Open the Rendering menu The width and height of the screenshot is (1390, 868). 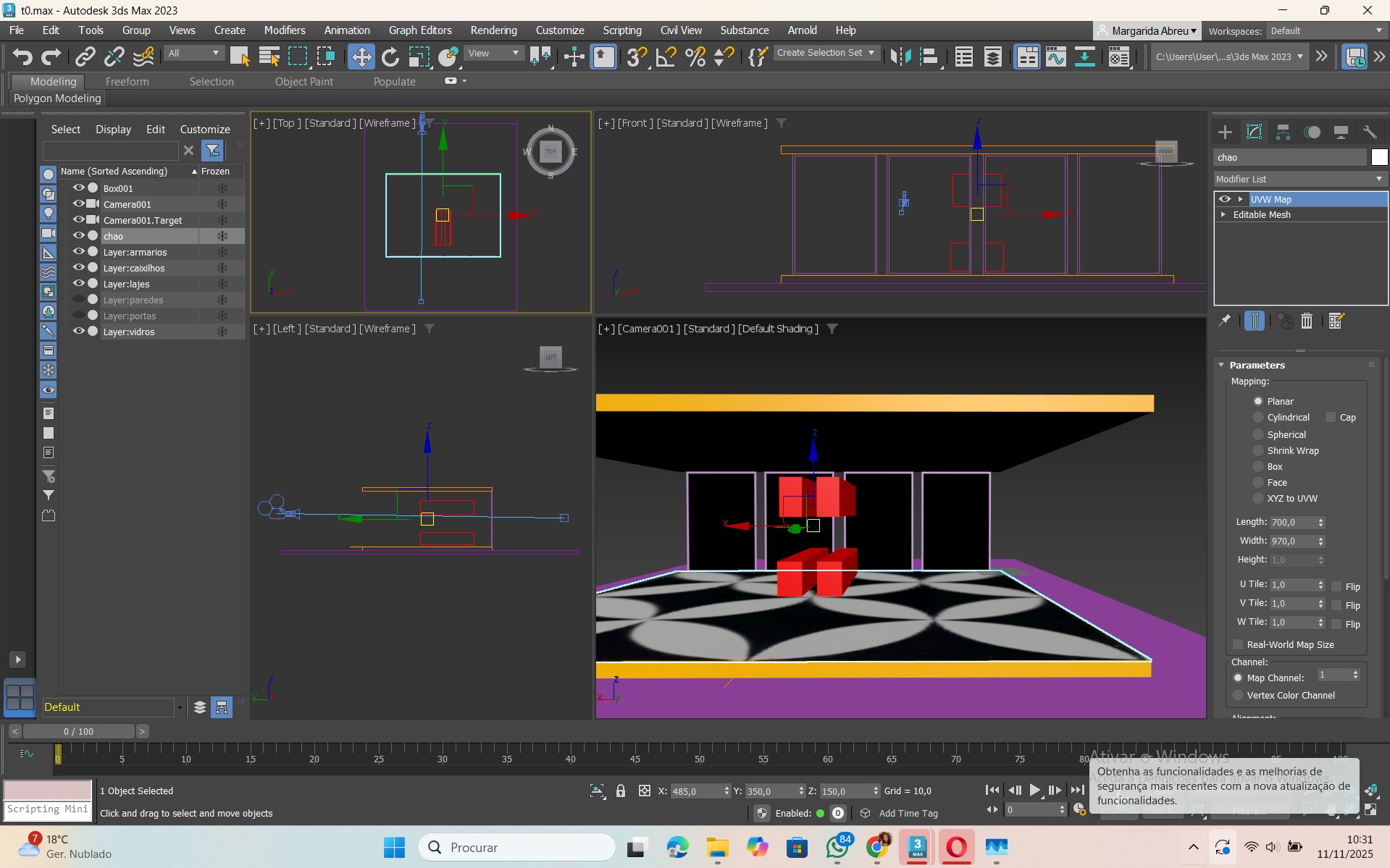point(493,30)
